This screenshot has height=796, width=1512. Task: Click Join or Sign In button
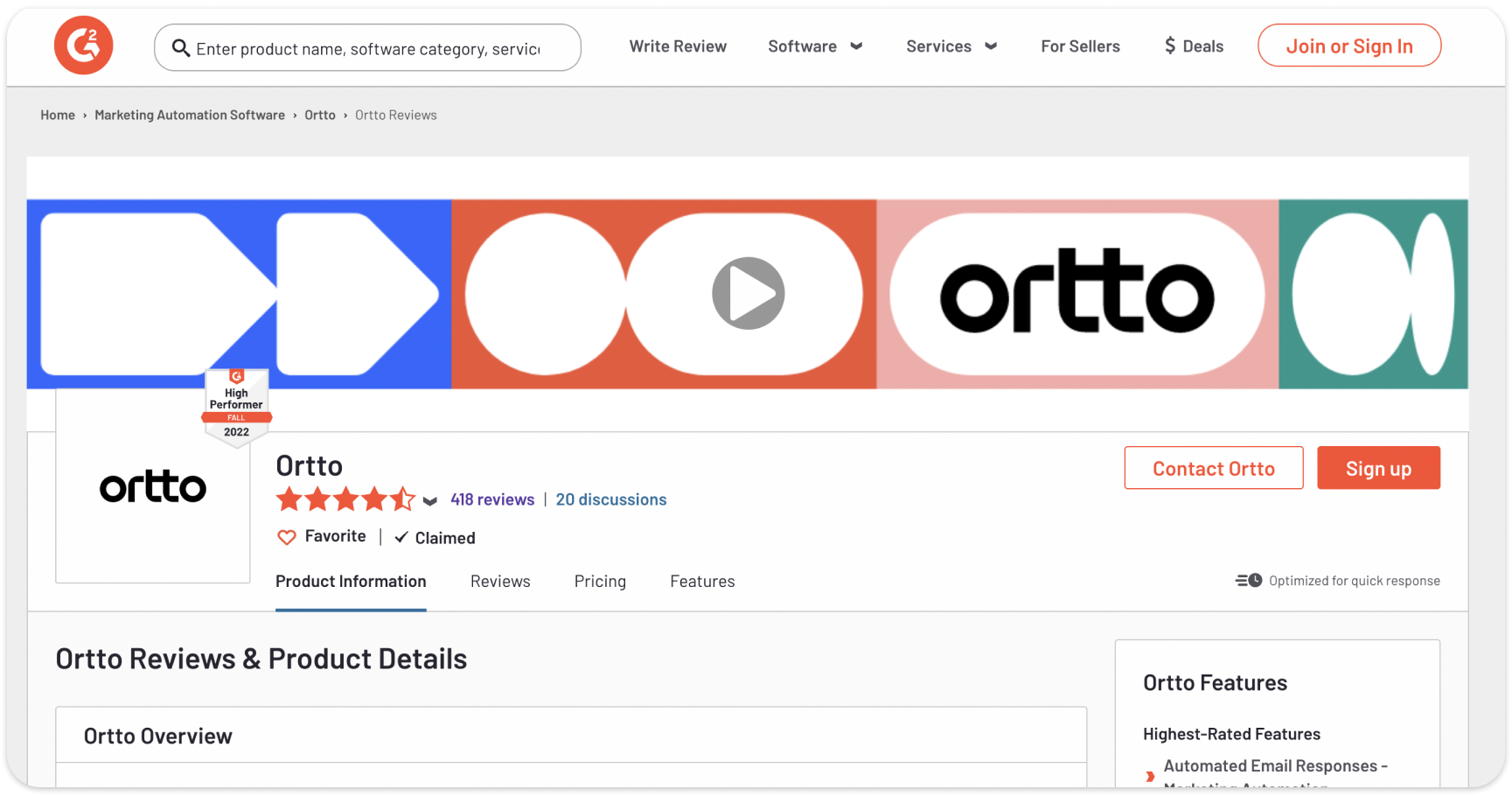click(1349, 45)
